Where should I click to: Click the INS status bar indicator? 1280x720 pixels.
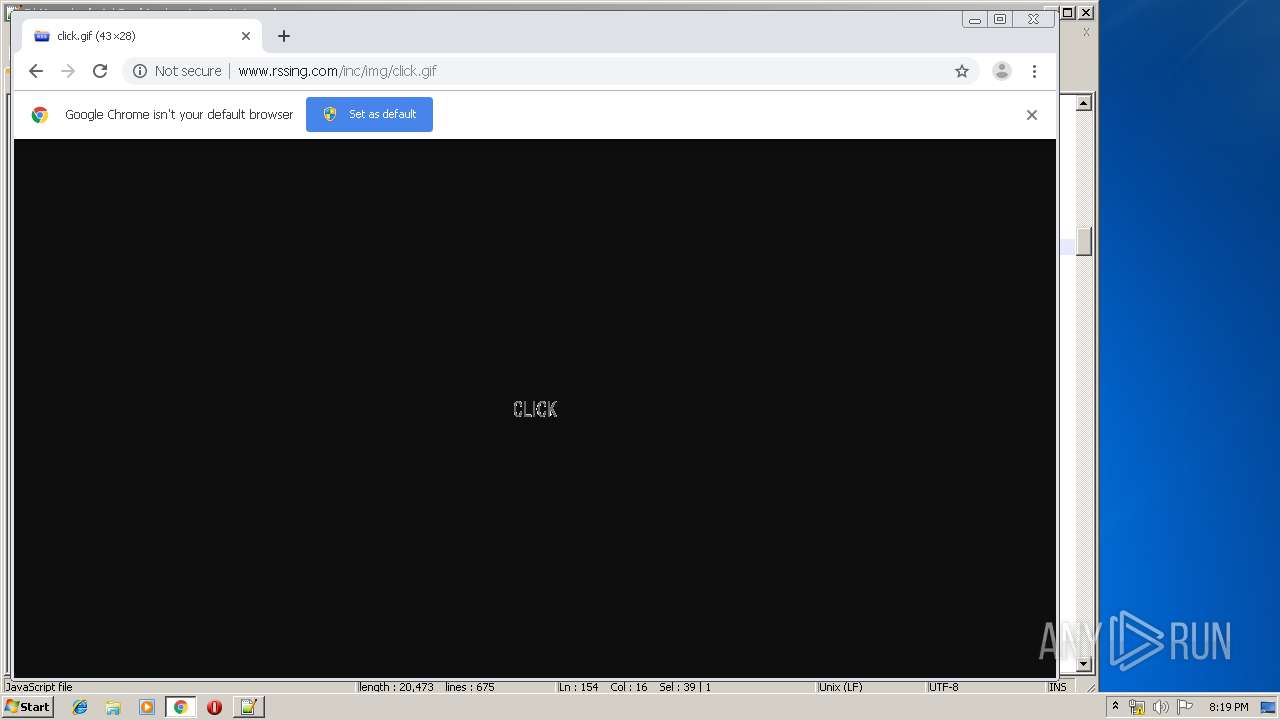click(1057, 687)
